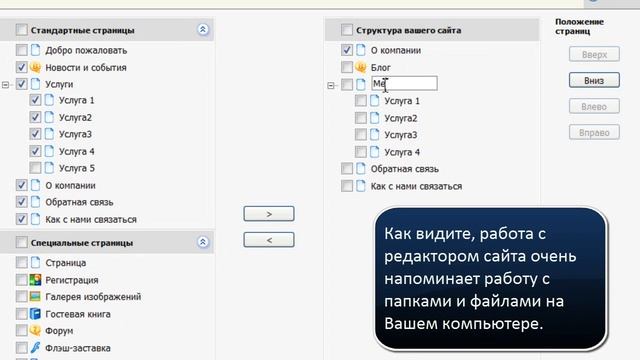Screen dimensions: 640x360
Task: Click page icon of Услуга3 in site structure
Action: (374, 135)
